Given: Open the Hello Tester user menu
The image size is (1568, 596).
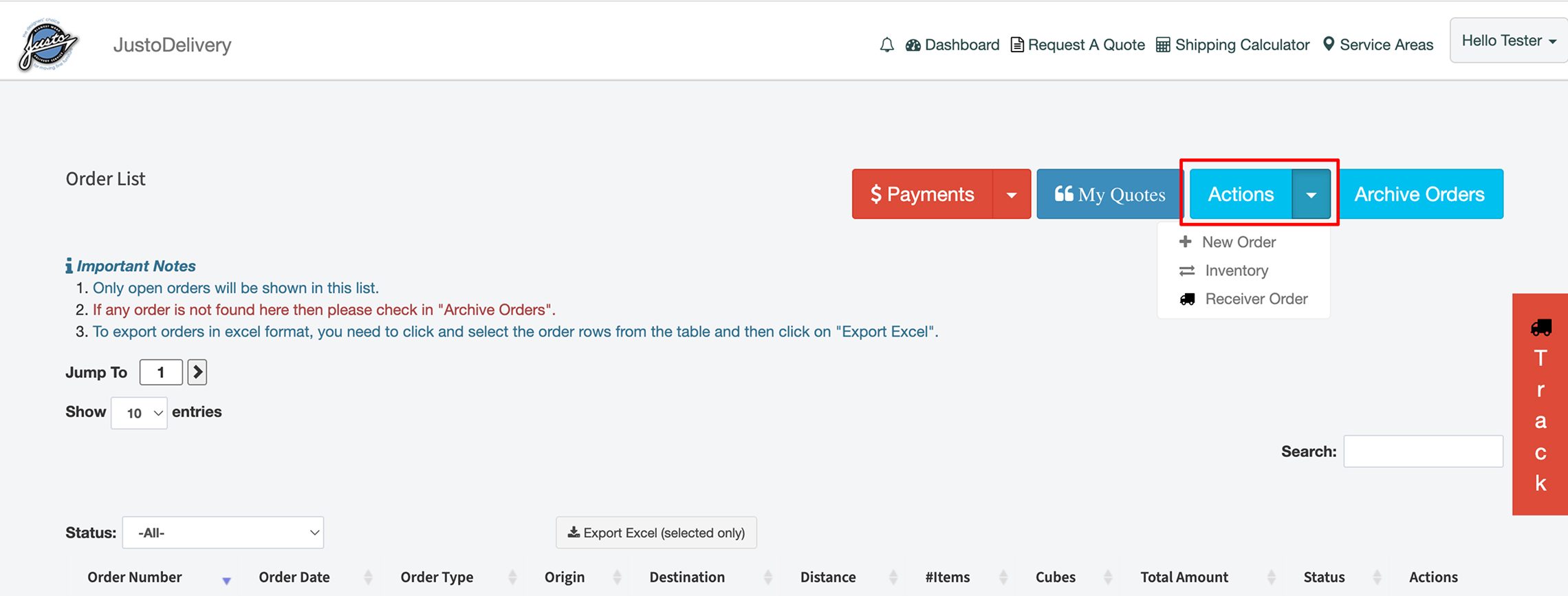Looking at the screenshot, I should pyautogui.click(x=1507, y=41).
